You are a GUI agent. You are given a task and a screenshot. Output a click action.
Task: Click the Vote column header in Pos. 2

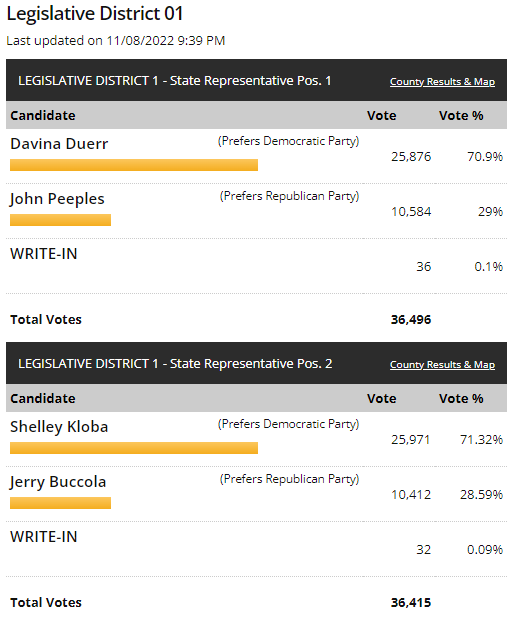pyautogui.click(x=381, y=399)
